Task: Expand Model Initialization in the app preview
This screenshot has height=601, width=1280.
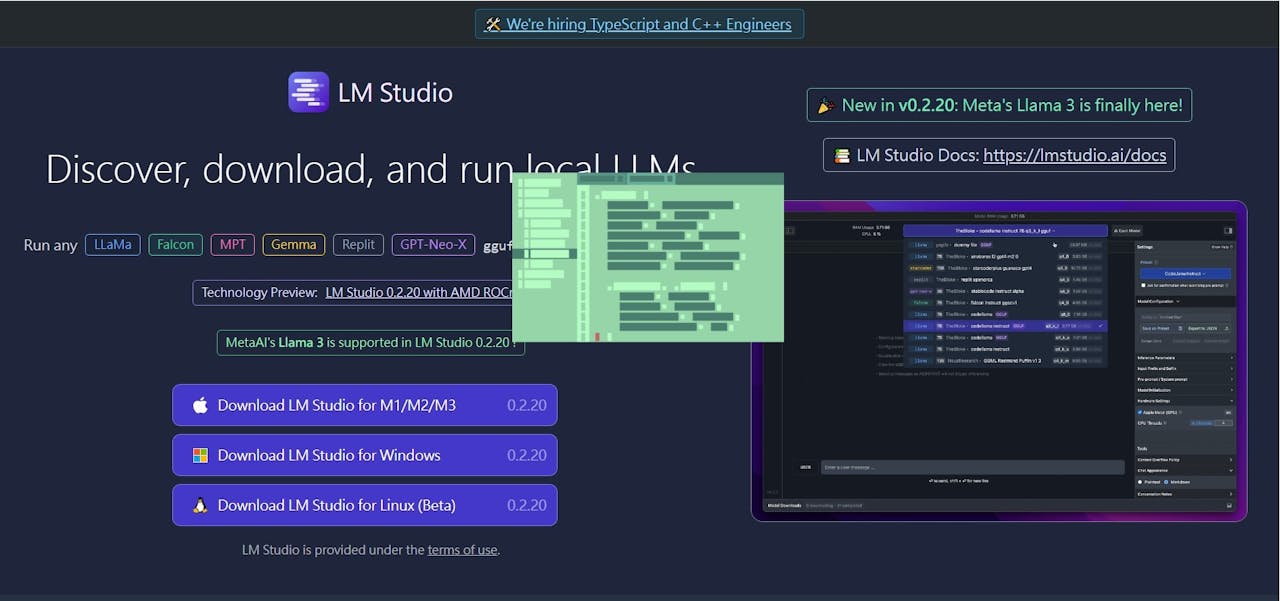Action: 1185,390
